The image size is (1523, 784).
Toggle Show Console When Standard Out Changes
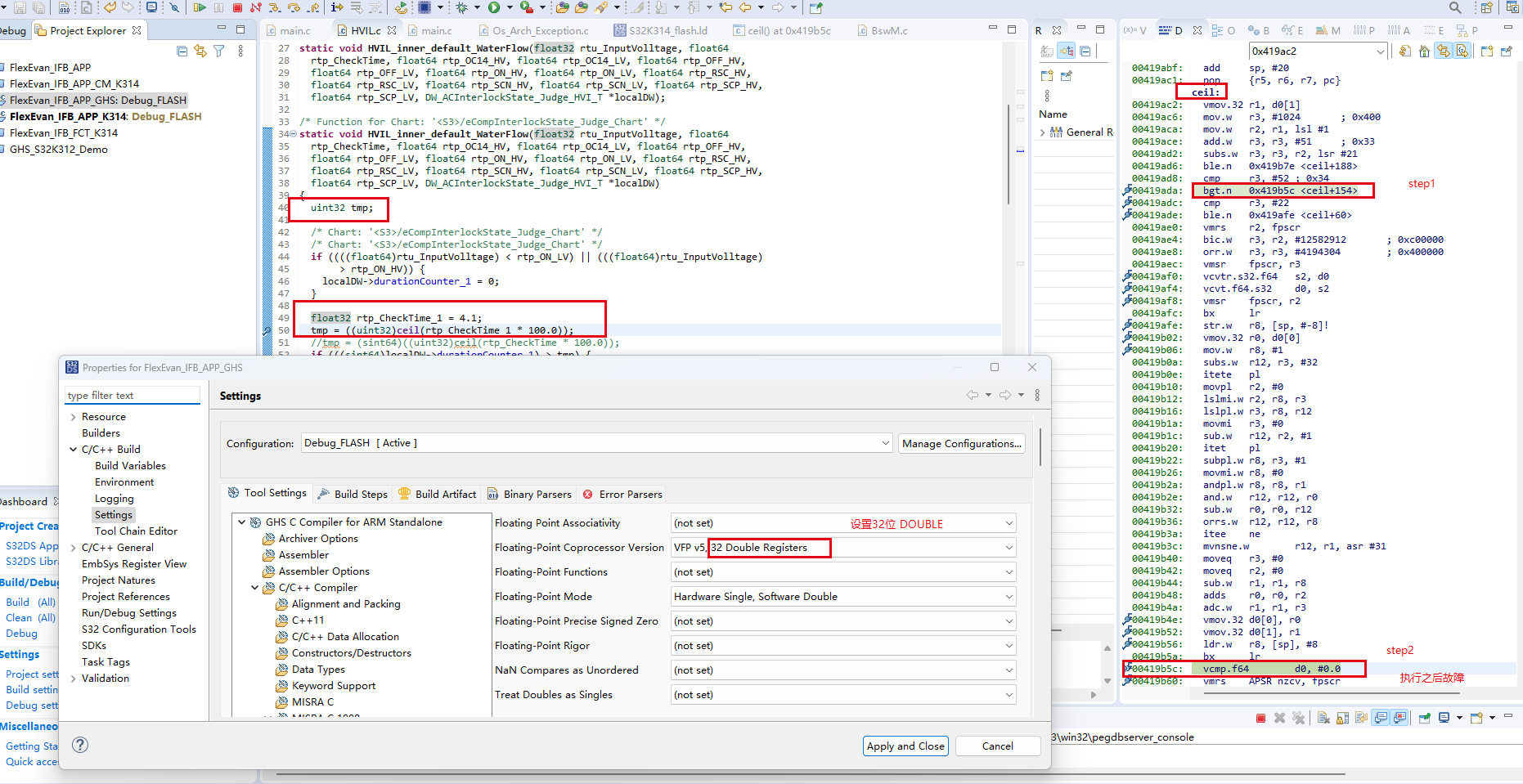(1381, 718)
